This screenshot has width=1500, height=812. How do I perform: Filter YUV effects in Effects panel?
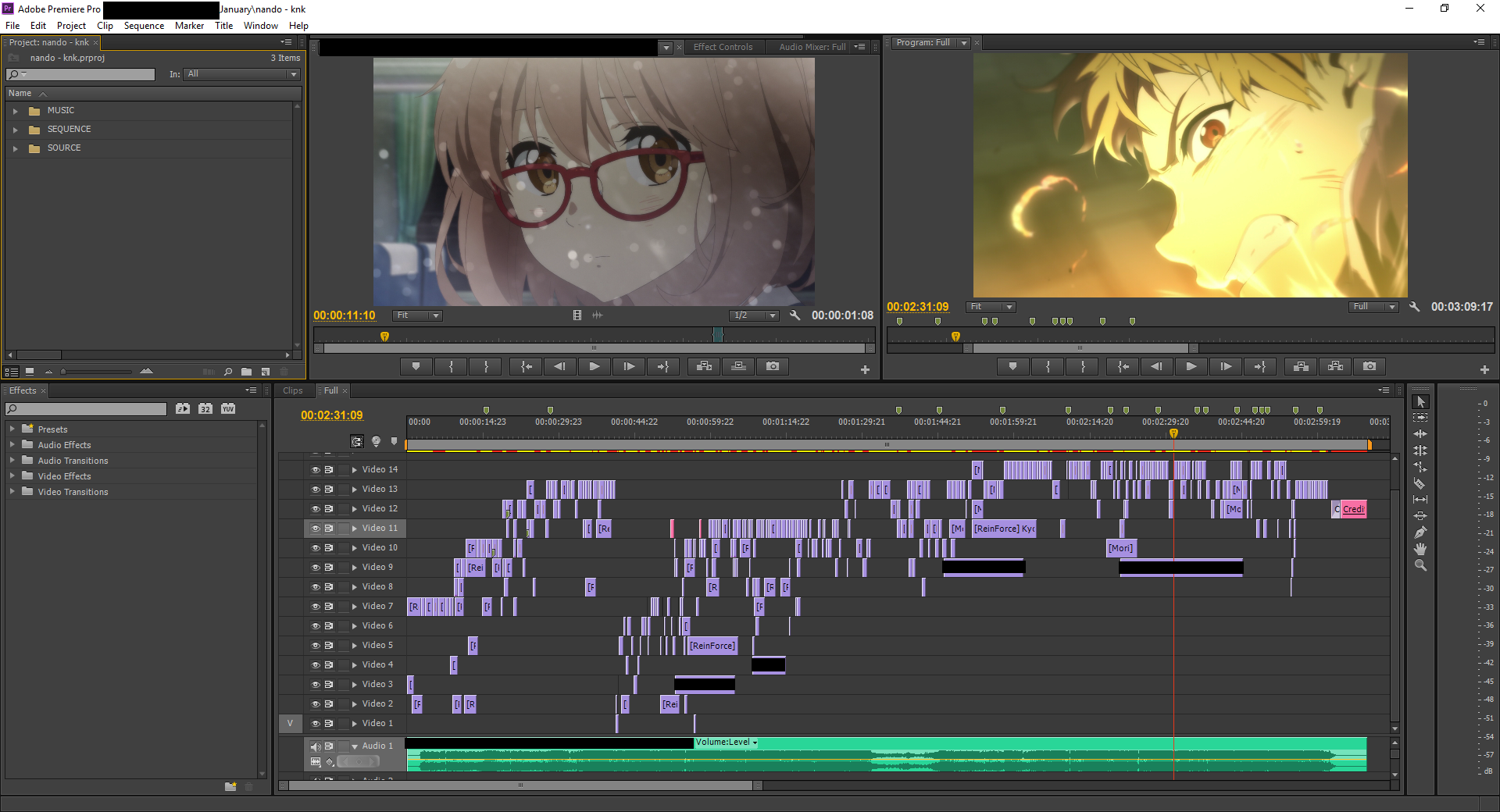pos(228,408)
